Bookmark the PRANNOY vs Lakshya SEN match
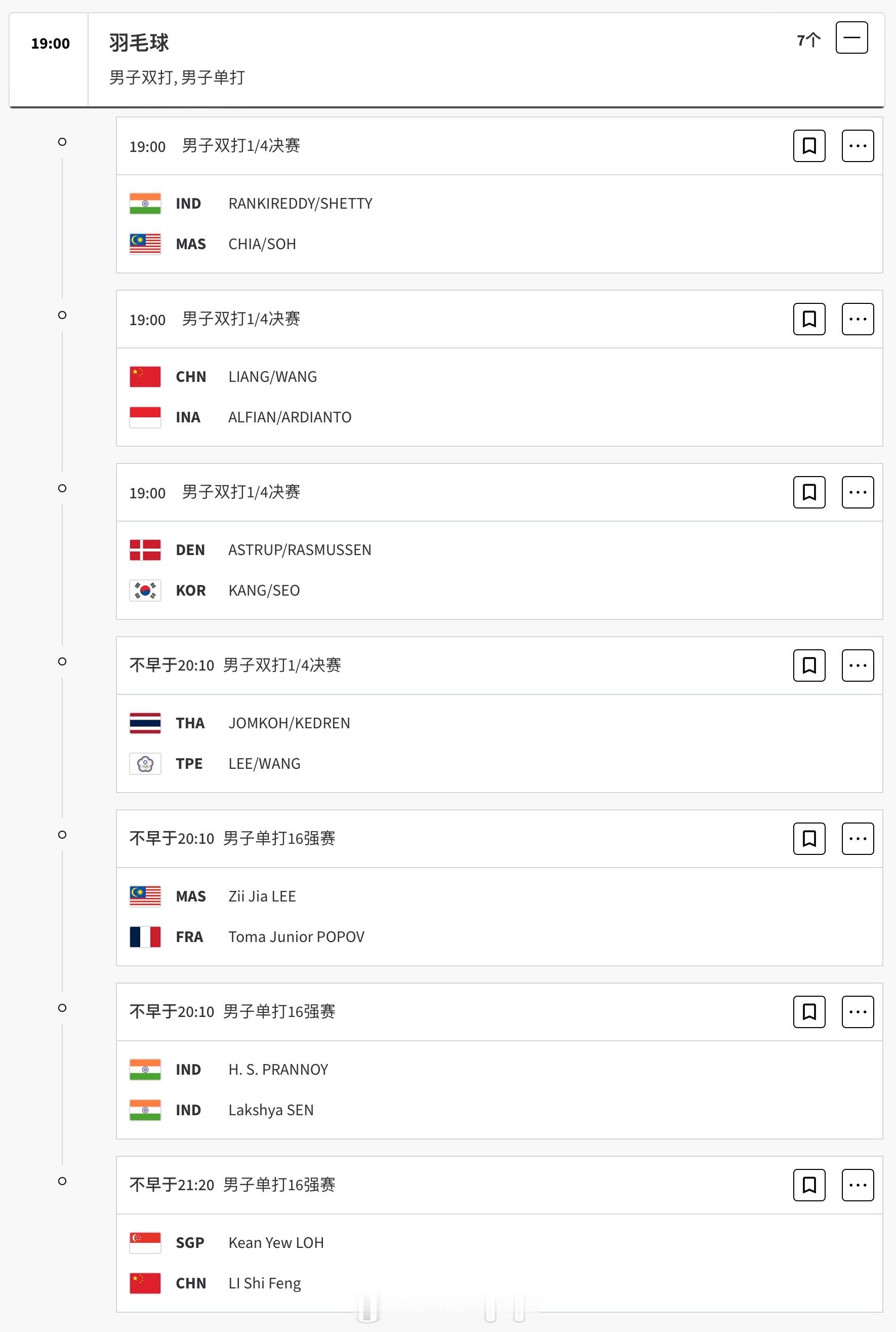This screenshot has width=896, height=1332. coord(809,1012)
